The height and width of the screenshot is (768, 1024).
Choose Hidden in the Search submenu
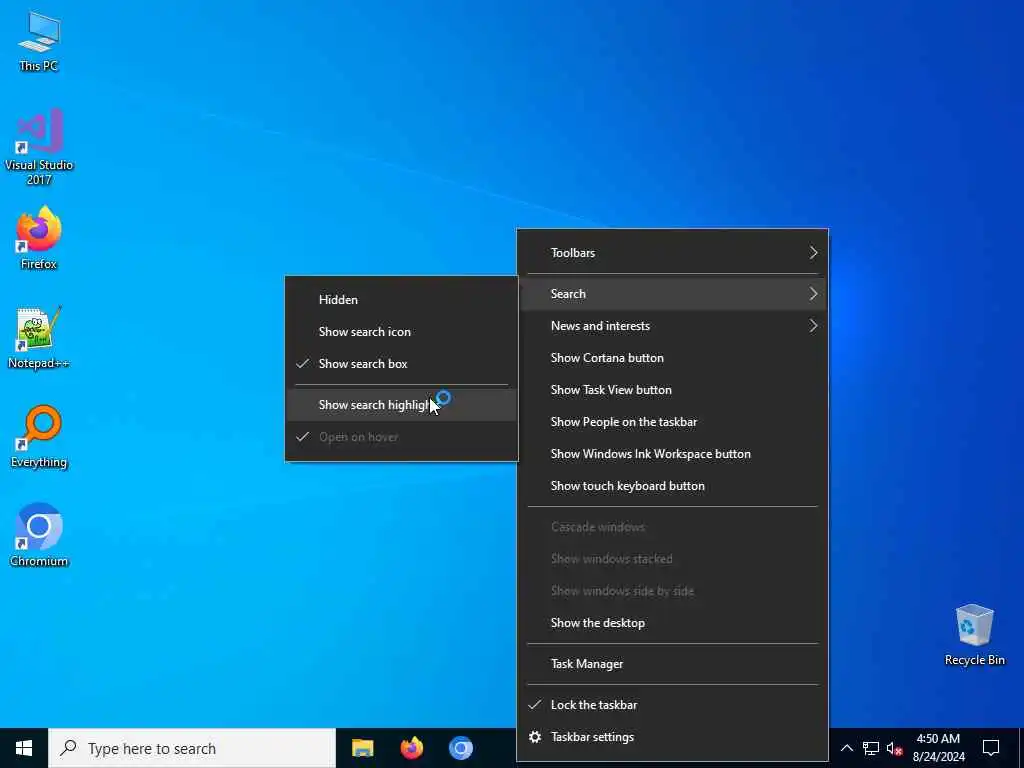coord(402,300)
